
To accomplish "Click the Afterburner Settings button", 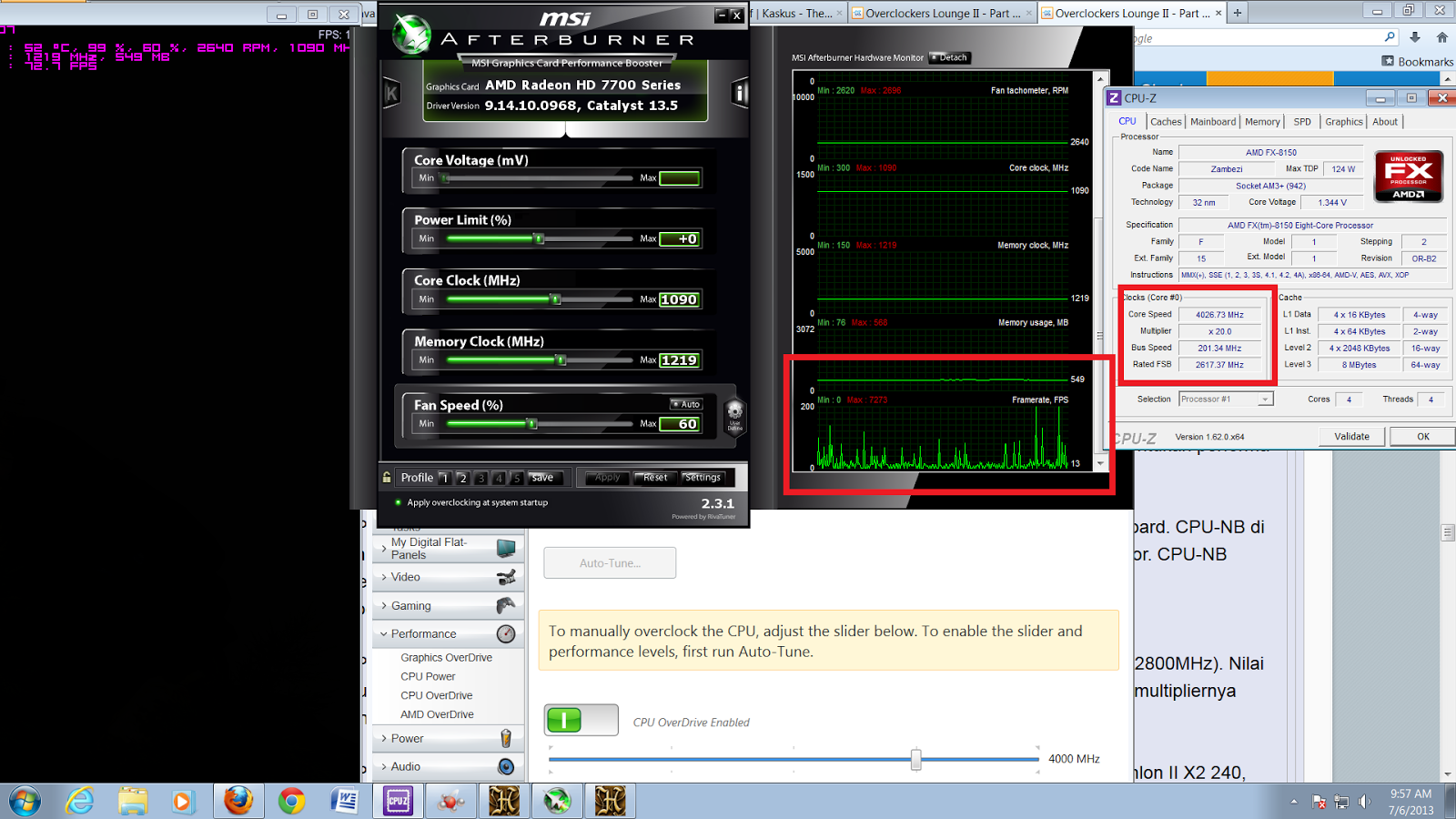I will coord(702,477).
